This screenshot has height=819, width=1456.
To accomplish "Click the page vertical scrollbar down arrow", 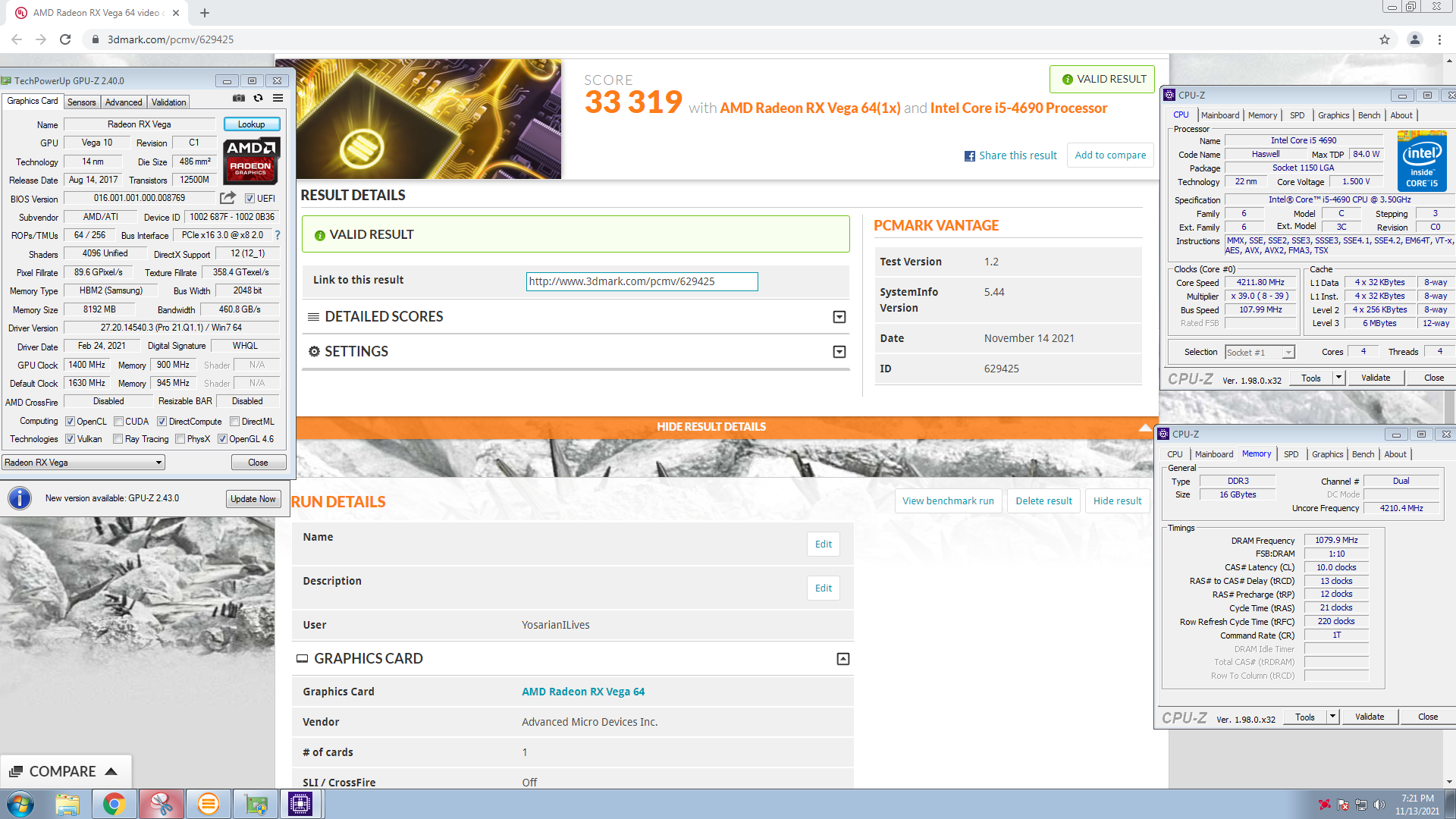I will click(1449, 782).
